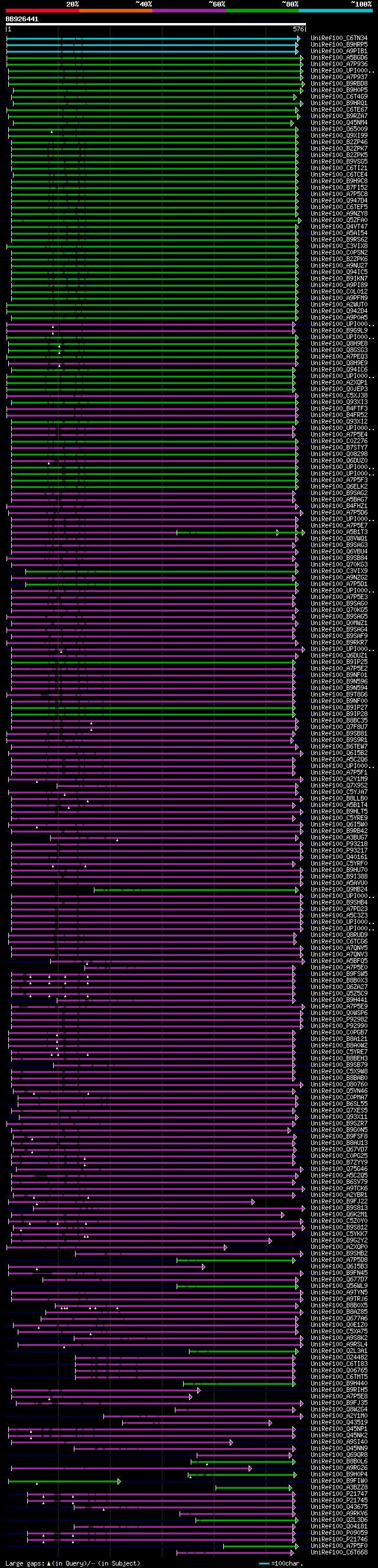The height and width of the screenshot is (1568, 378).
Task: Click the label UniRef100_Q45NM4
Action: (x=339, y=122)
